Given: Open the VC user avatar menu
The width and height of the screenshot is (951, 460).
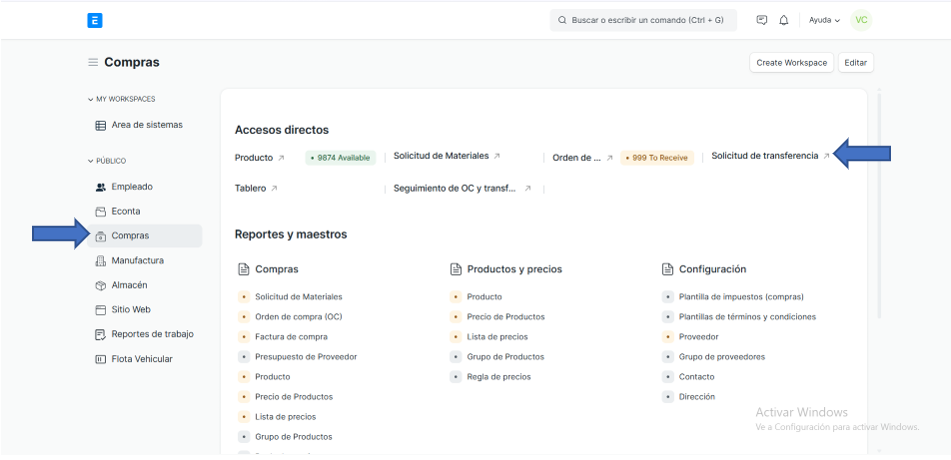Looking at the screenshot, I should (861, 20).
